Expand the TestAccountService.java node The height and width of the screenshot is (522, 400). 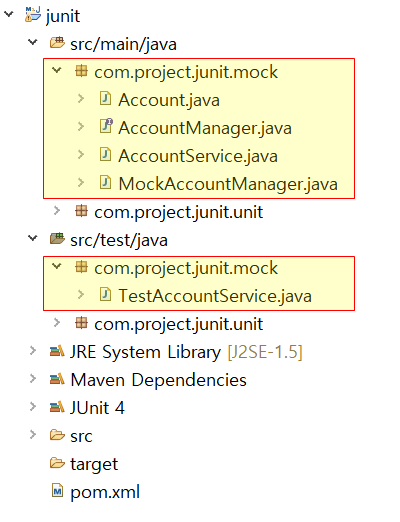pos(81,295)
